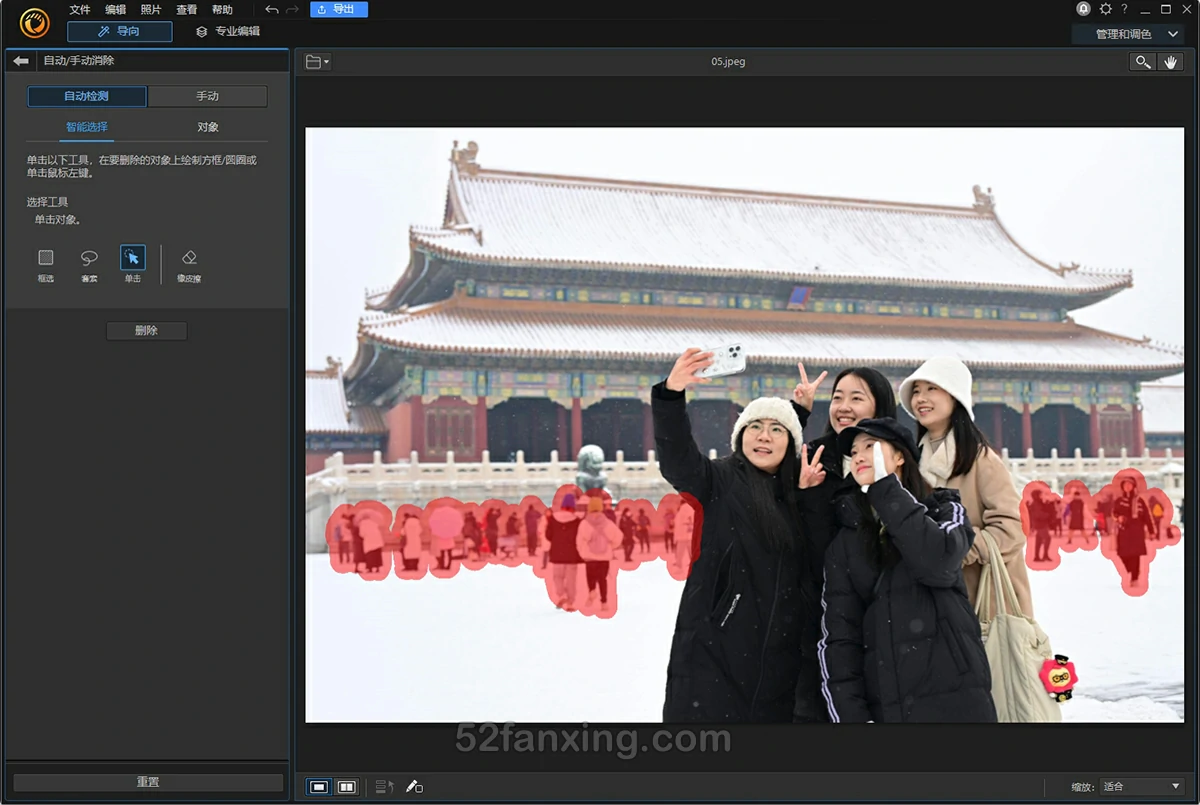
Task: Click the PhotoDirector logo icon
Action: 35,22
